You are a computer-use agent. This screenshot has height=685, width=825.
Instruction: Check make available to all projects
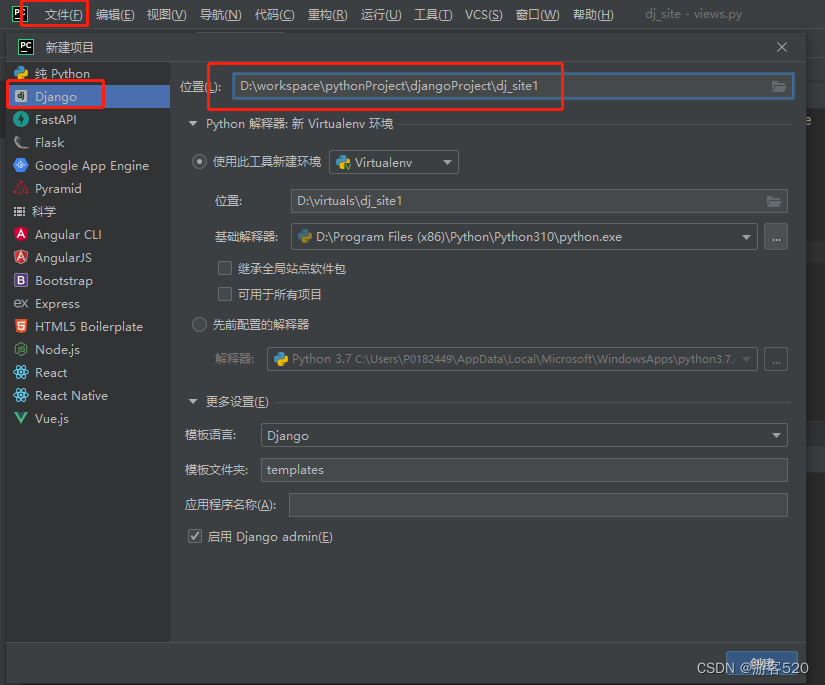(225, 294)
